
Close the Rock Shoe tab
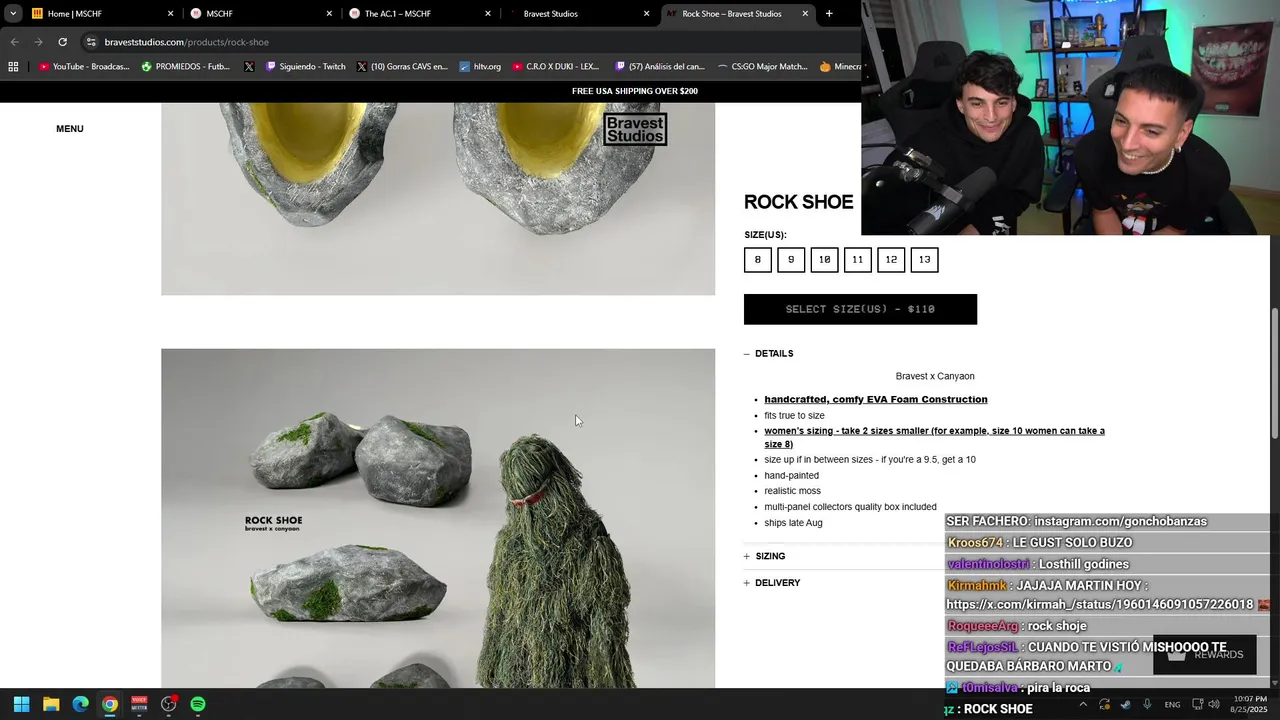coord(805,14)
